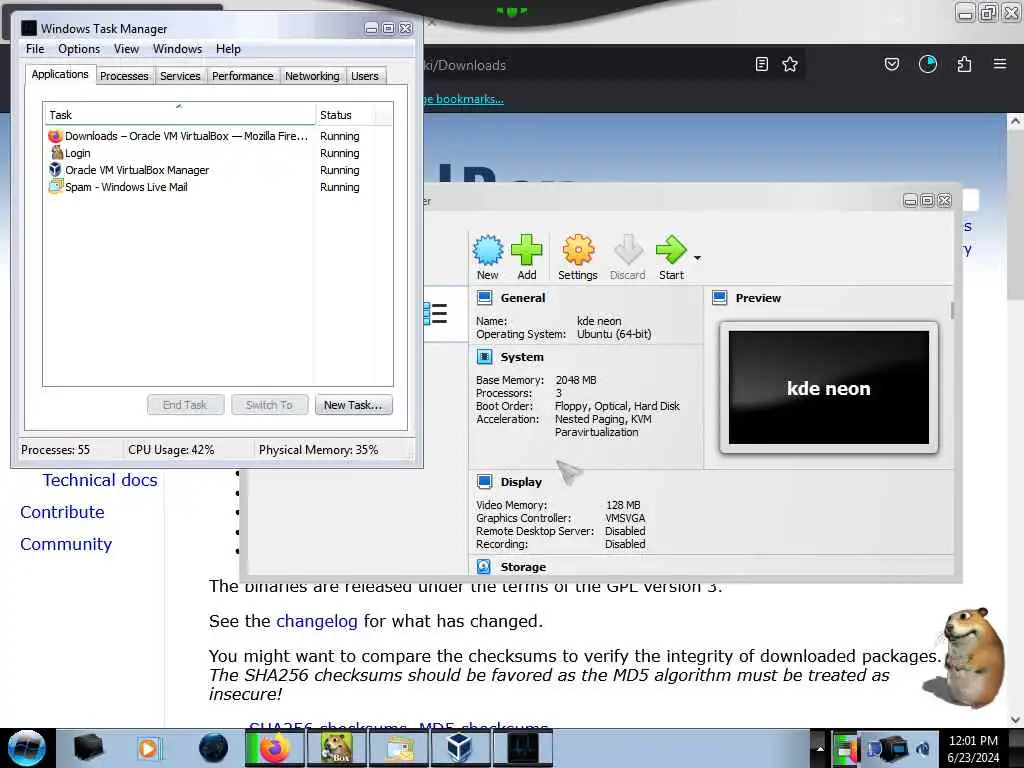
Task: Click Physical Memory: 35% status text
Action: point(319,450)
